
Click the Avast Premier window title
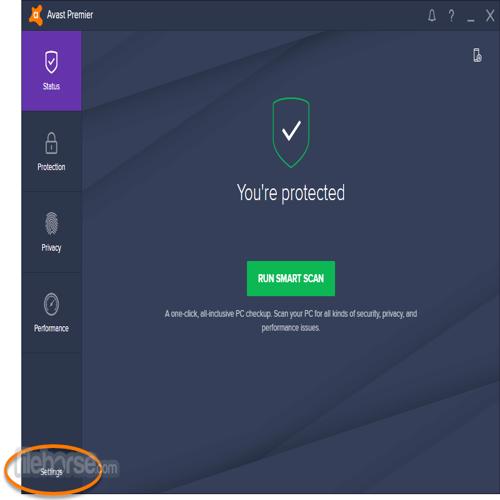point(70,15)
